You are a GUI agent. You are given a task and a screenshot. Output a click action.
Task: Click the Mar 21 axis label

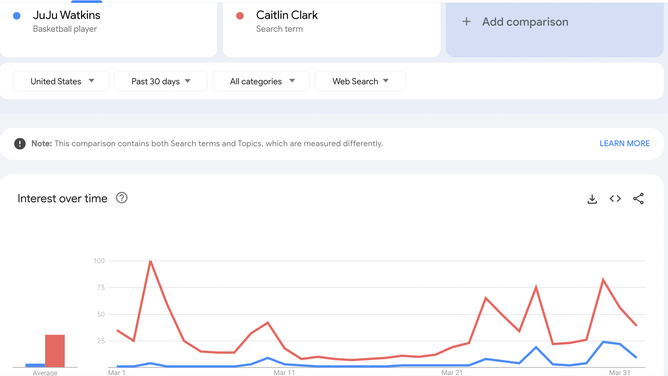click(452, 373)
